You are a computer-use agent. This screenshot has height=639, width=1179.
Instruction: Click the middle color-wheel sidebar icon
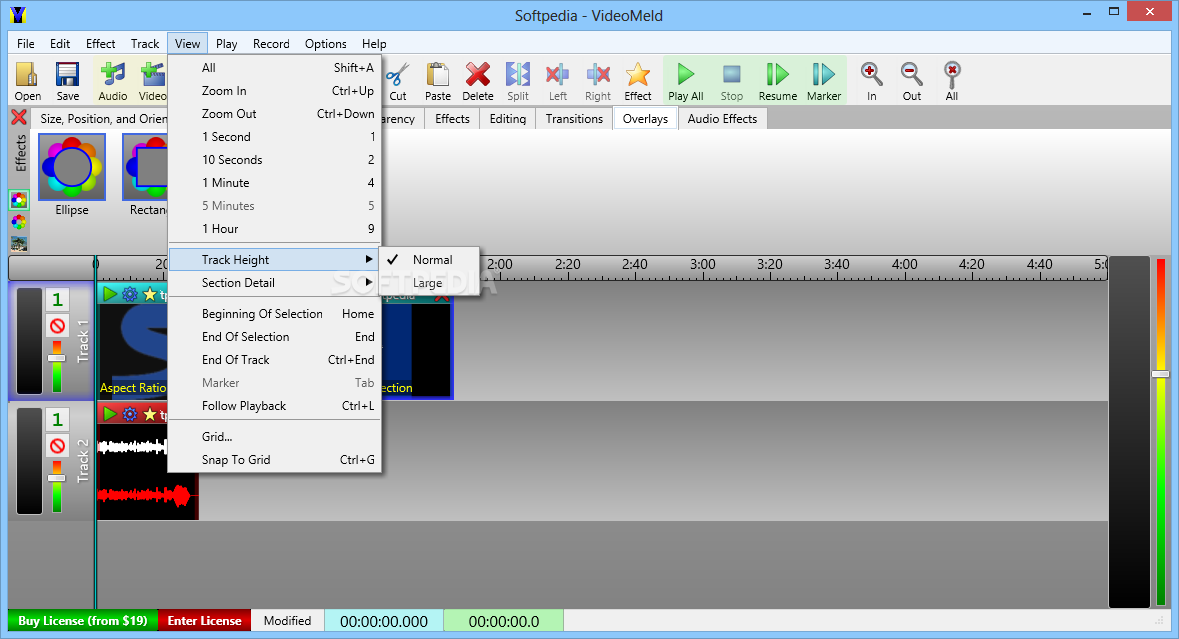(x=19, y=222)
